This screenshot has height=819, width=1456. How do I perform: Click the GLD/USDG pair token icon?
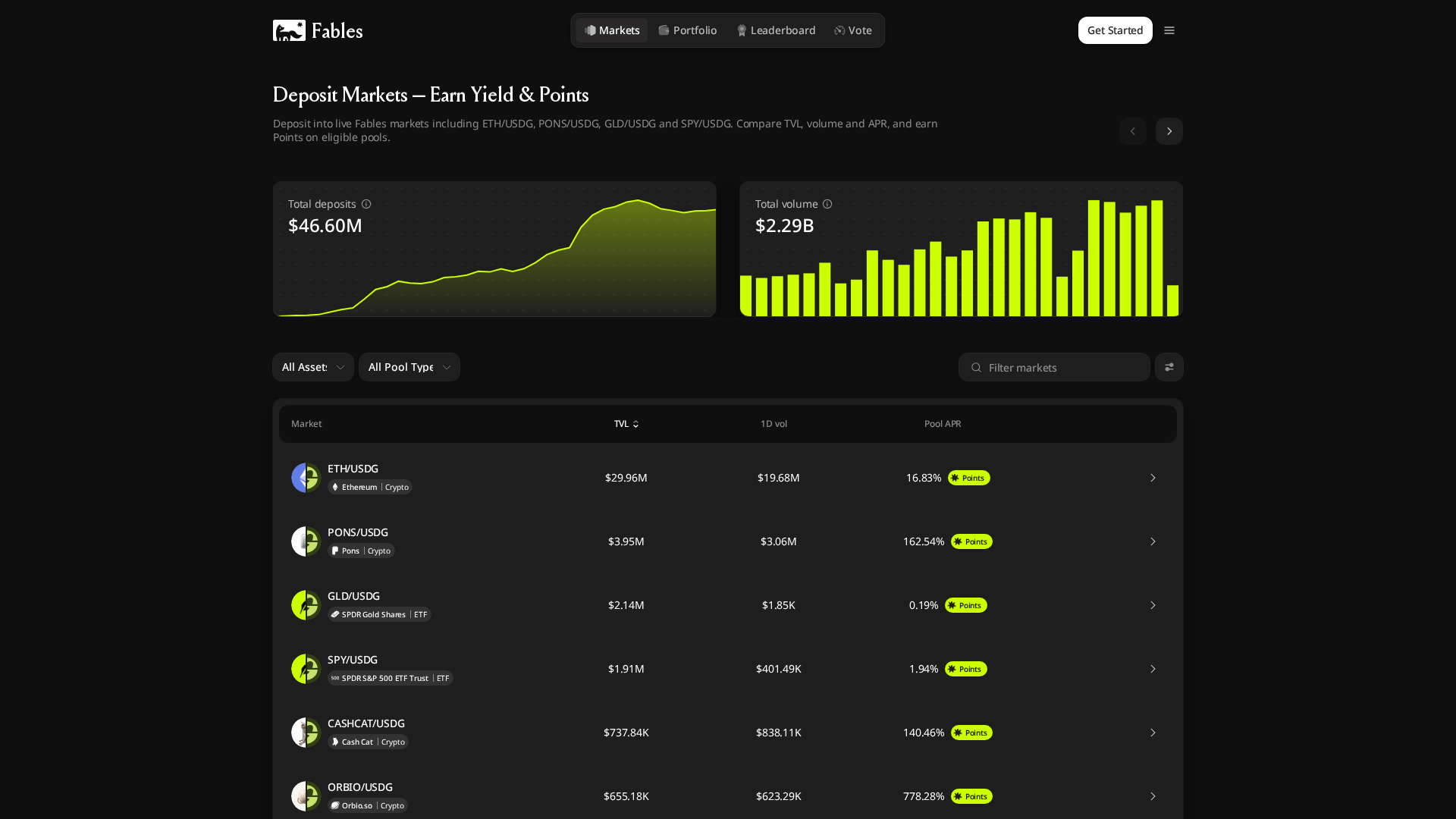[306, 605]
